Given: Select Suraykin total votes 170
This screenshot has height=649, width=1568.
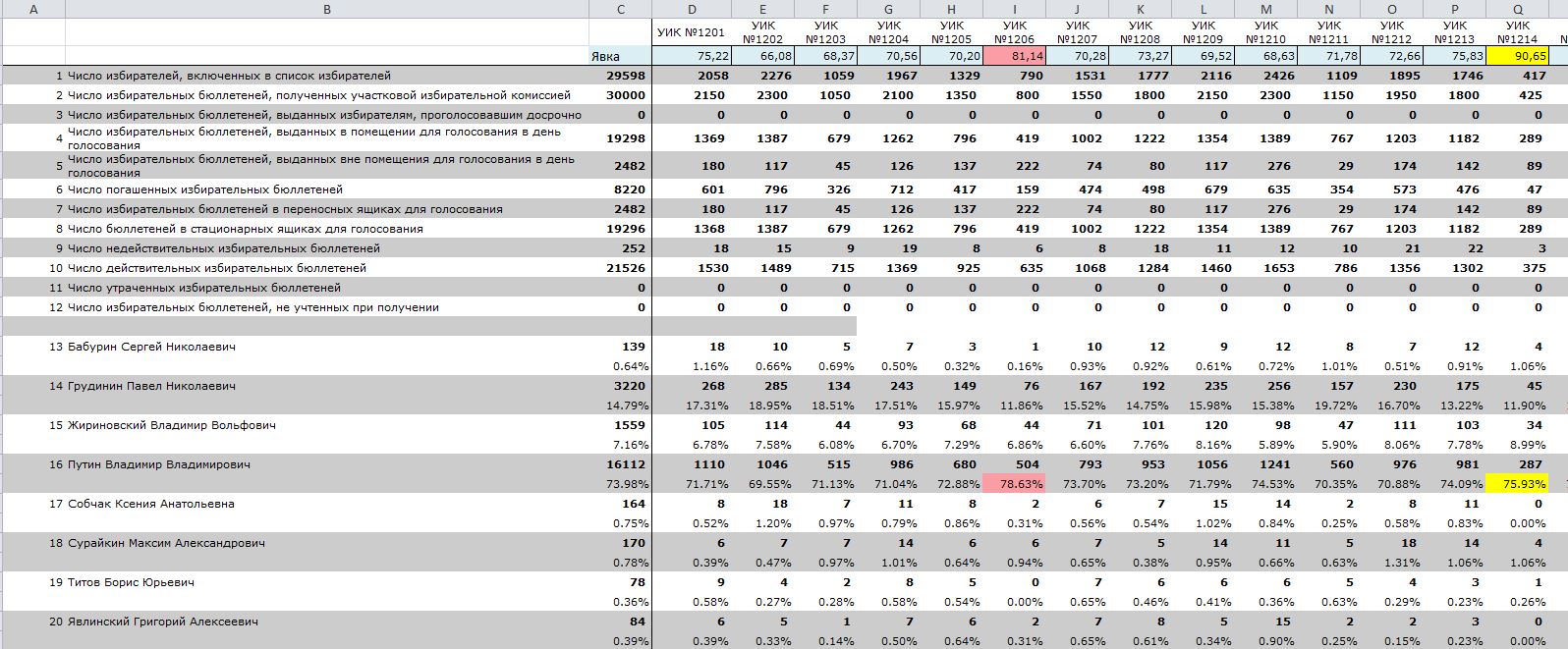Looking at the screenshot, I should coord(620,543).
